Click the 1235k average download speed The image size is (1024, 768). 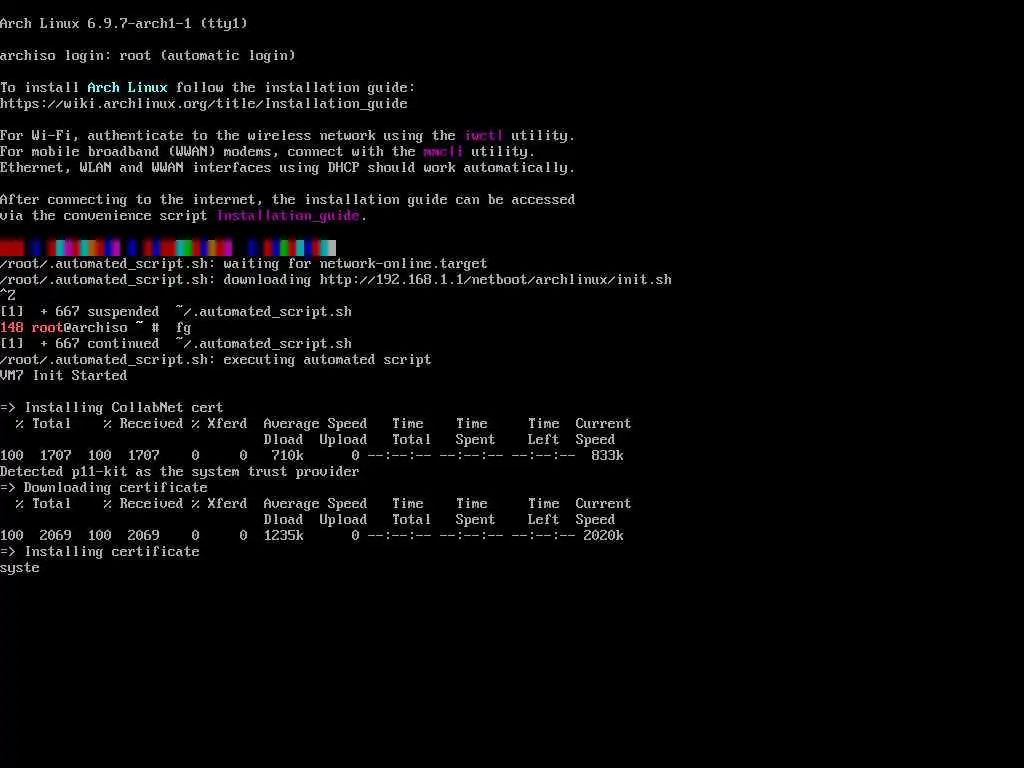(283, 536)
